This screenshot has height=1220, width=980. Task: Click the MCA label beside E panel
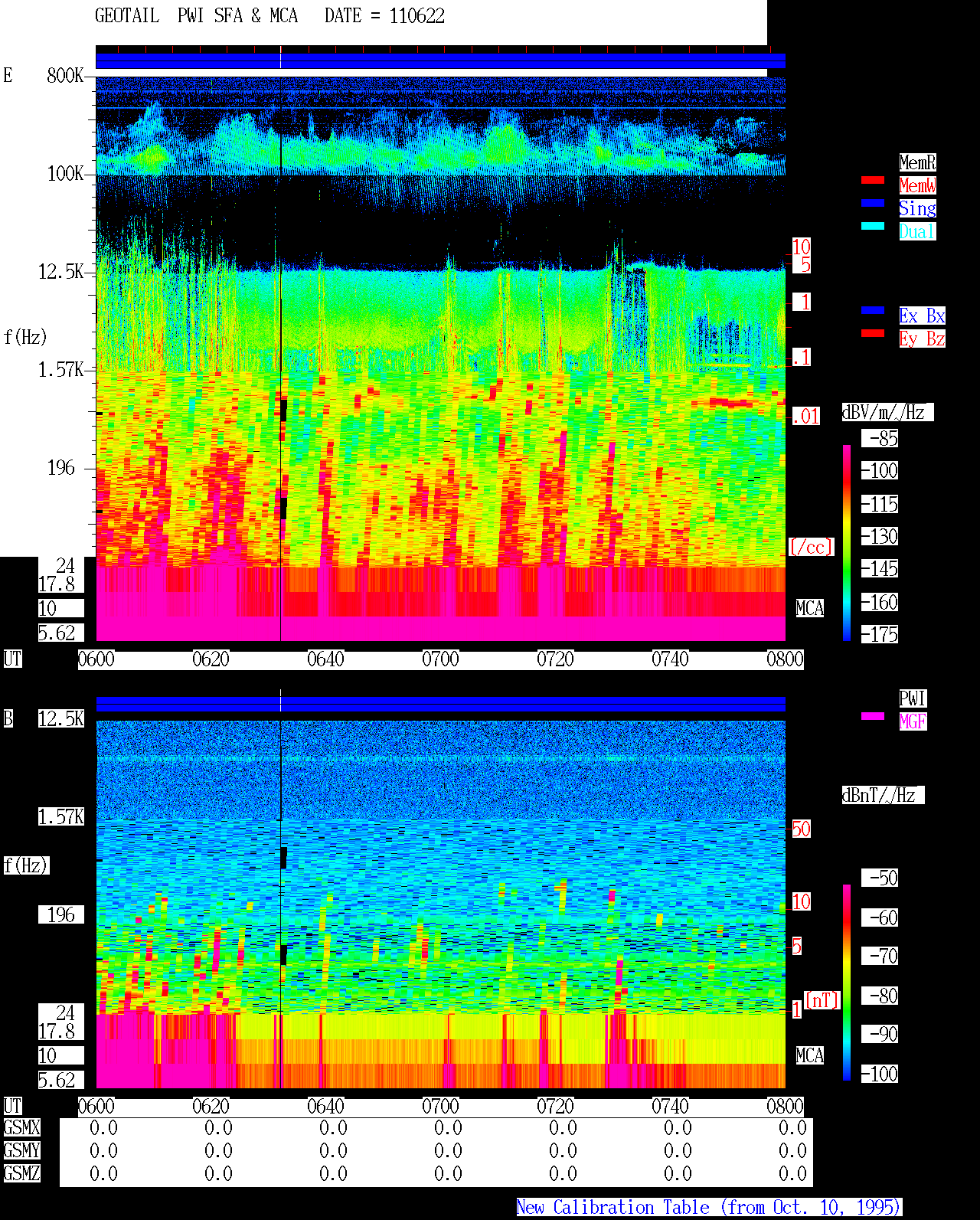tap(809, 609)
